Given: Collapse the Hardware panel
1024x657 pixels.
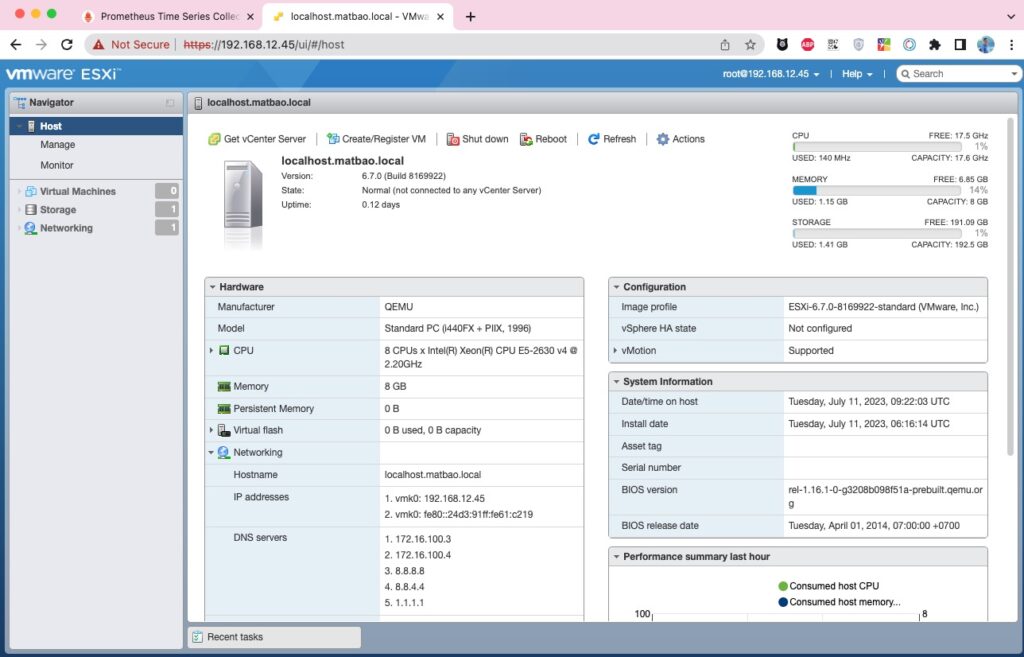Looking at the screenshot, I should click(212, 287).
